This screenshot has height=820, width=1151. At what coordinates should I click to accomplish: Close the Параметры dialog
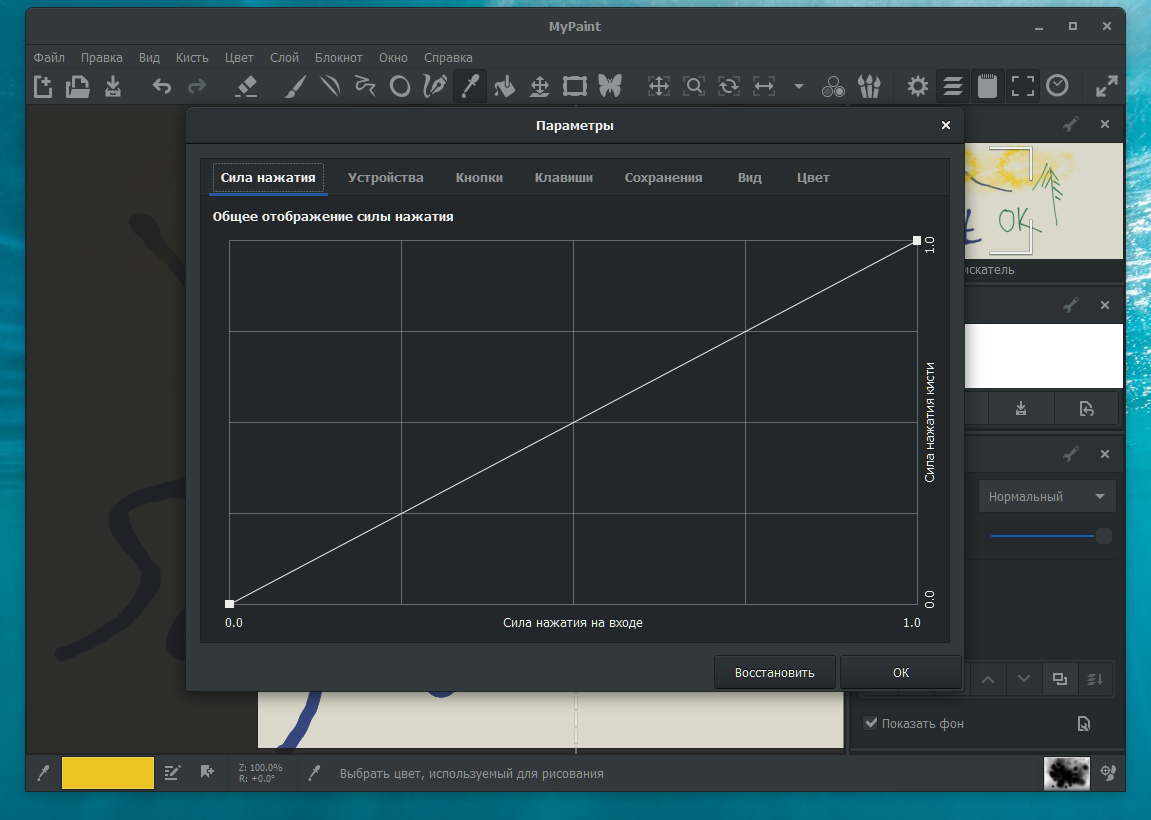[x=945, y=126]
